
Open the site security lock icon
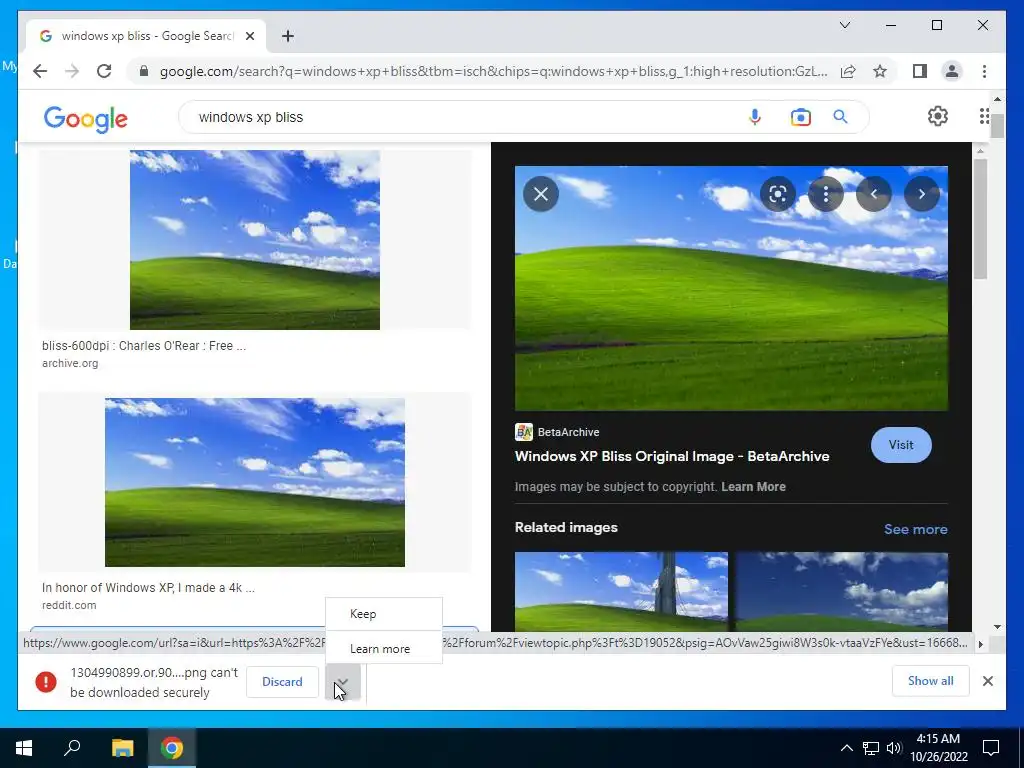click(x=144, y=71)
